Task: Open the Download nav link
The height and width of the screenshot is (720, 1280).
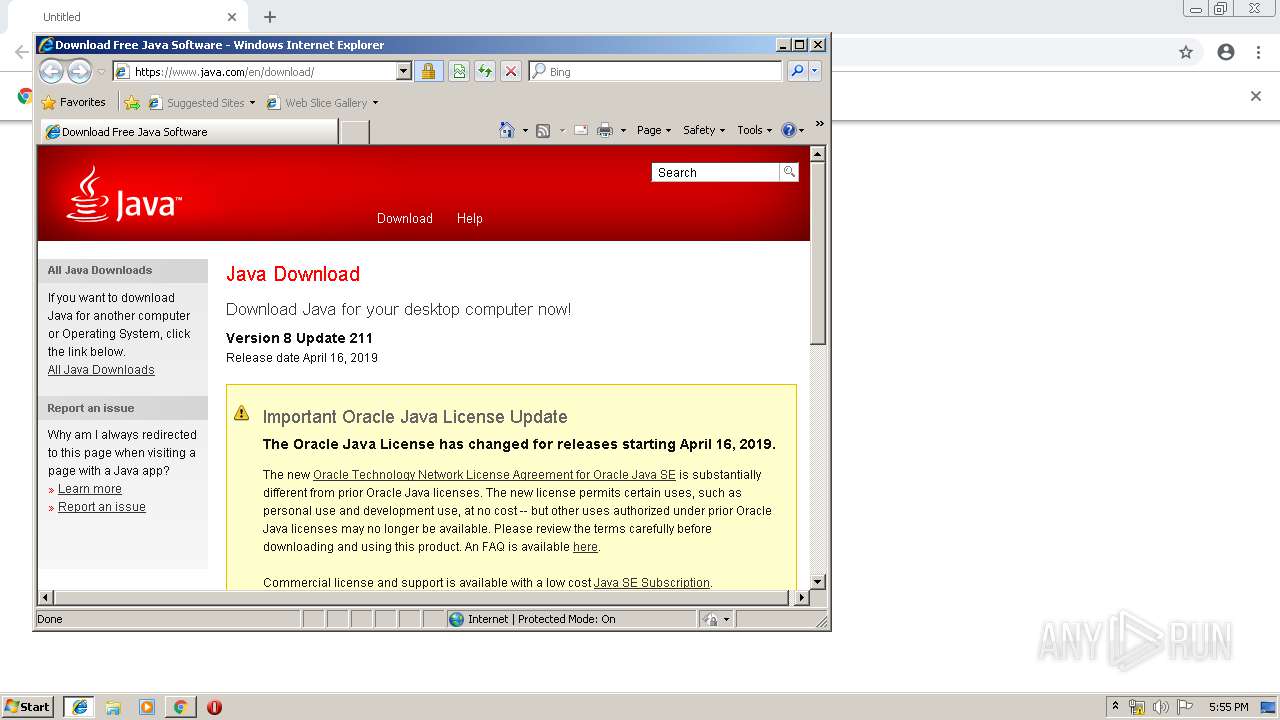Action: click(405, 218)
